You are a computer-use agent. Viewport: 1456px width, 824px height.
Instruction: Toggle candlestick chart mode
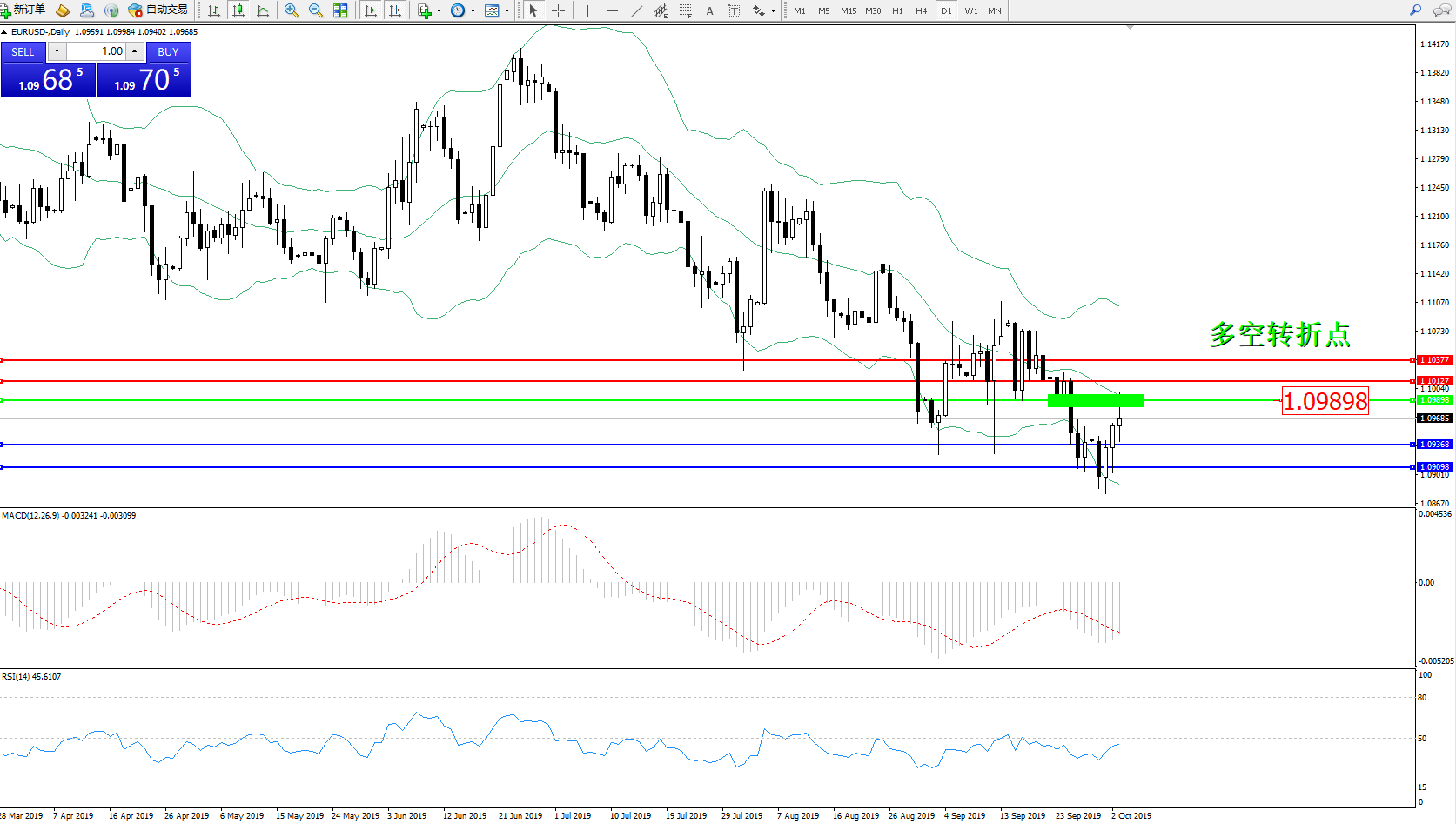click(x=238, y=10)
